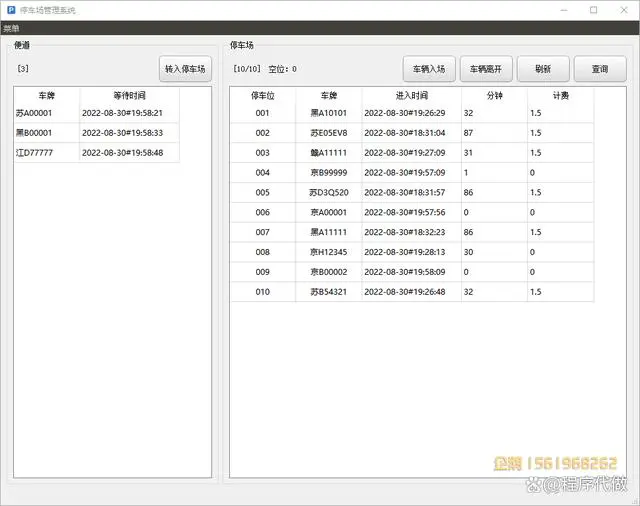The height and width of the screenshot is (506, 640).
Task: Minimize the 停车场管理系统 window
Action: coord(564,10)
